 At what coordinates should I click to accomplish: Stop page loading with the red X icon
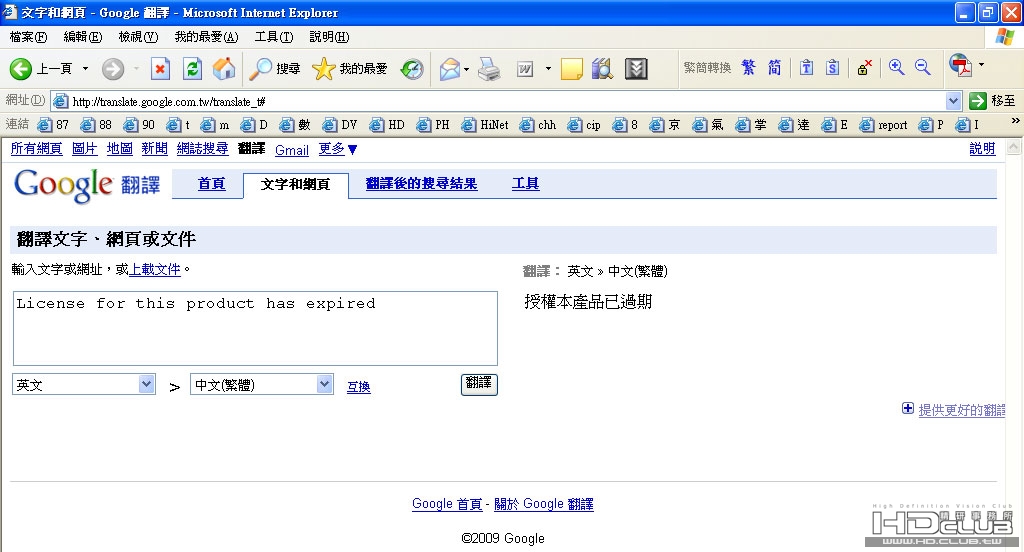coord(160,69)
